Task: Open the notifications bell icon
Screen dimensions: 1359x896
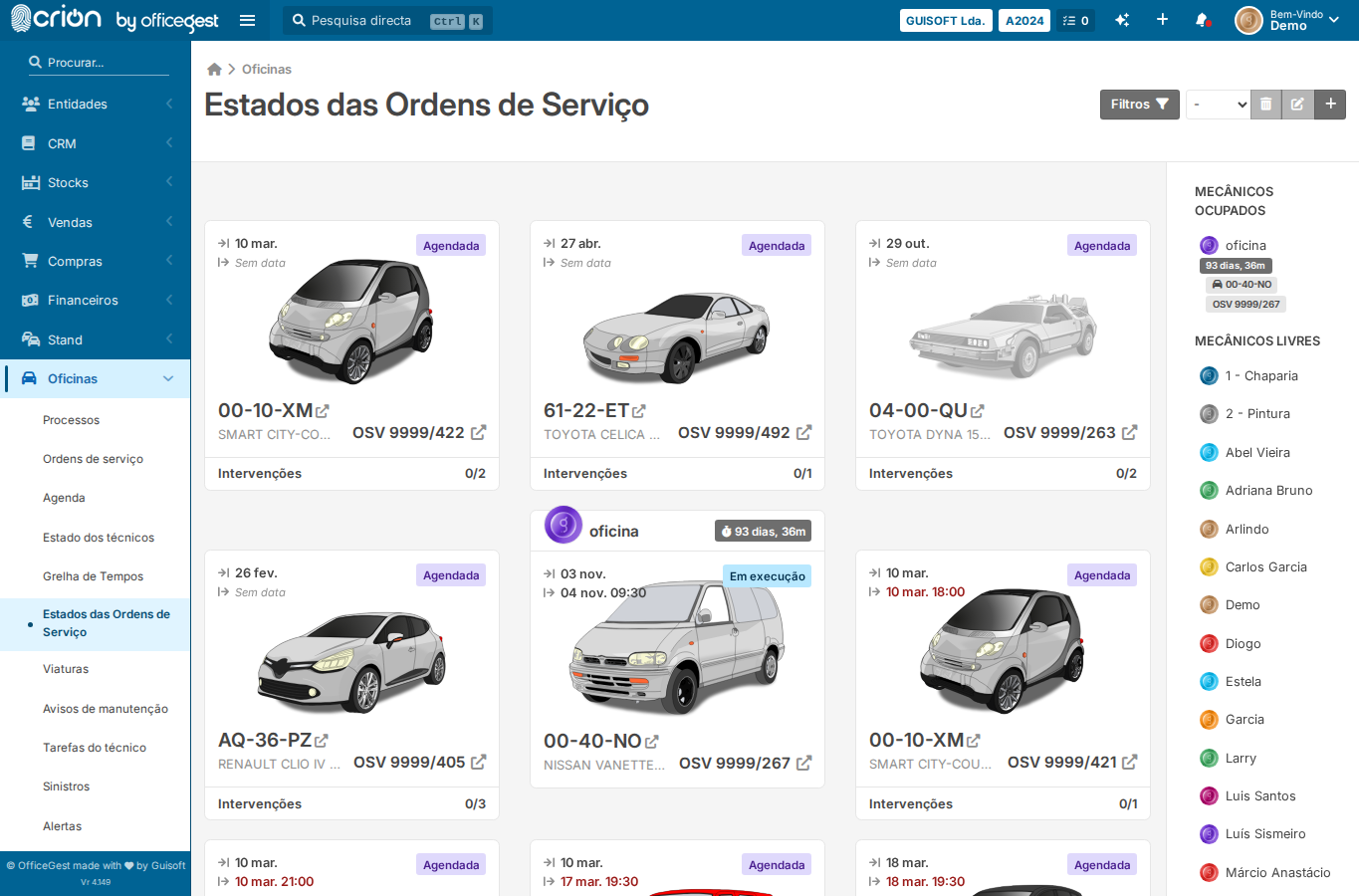Action: [1202, 20]
